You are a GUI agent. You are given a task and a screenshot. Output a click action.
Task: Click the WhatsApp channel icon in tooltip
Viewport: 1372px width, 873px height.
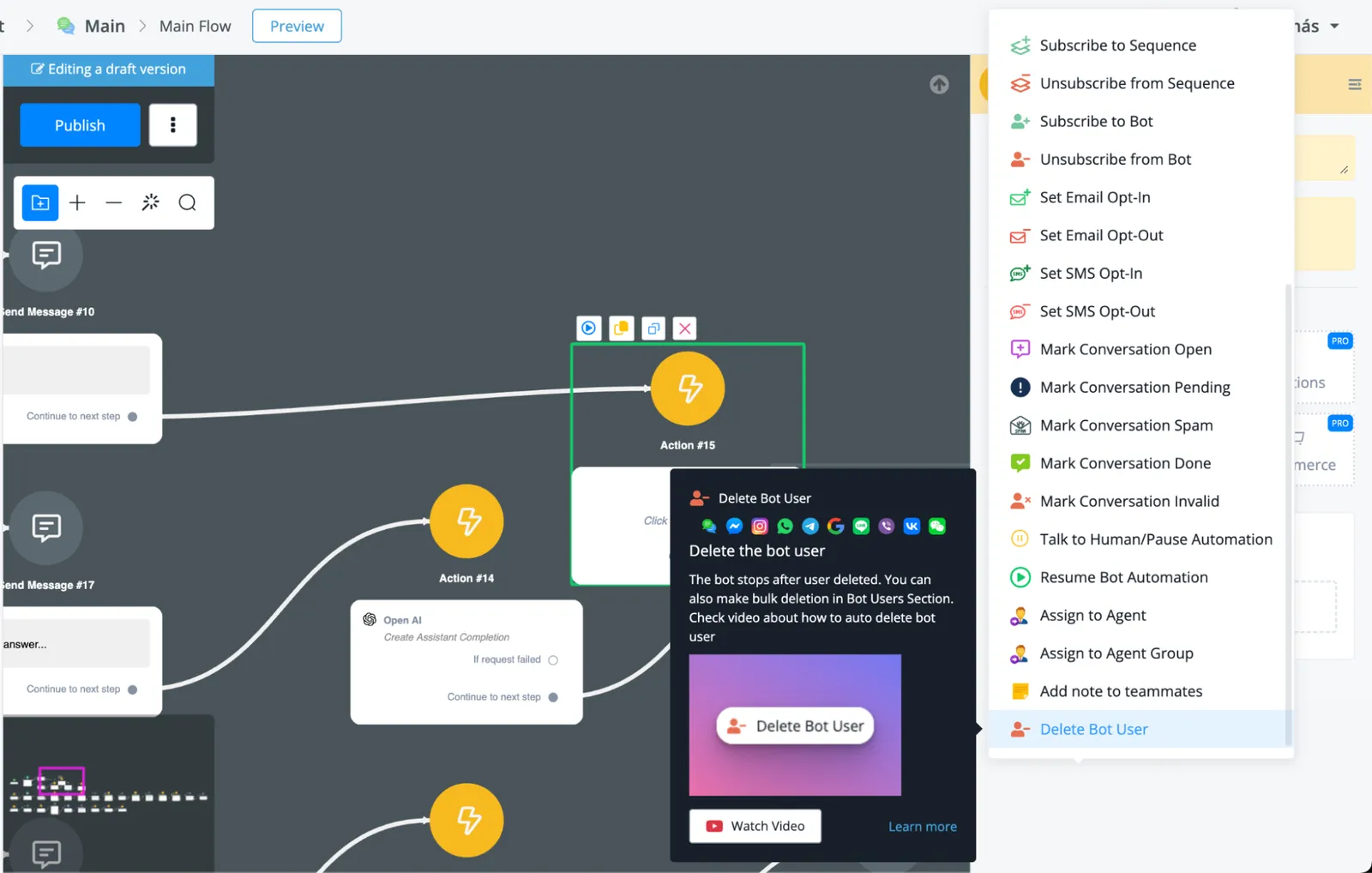785,526
